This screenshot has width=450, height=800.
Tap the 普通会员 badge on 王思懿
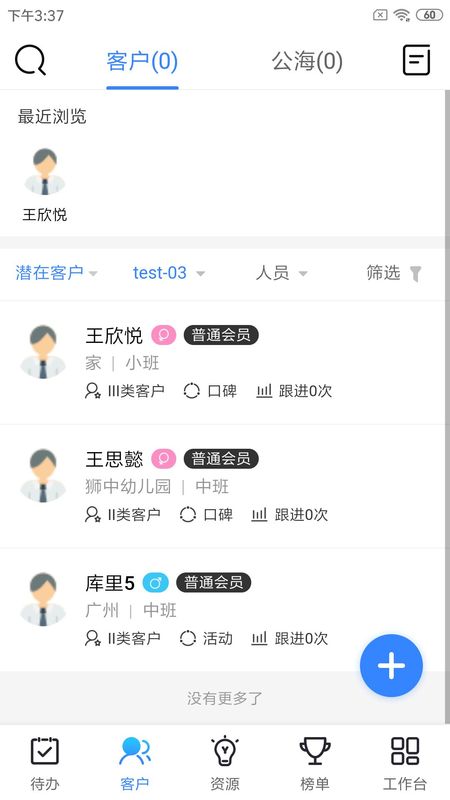[221, 459]
